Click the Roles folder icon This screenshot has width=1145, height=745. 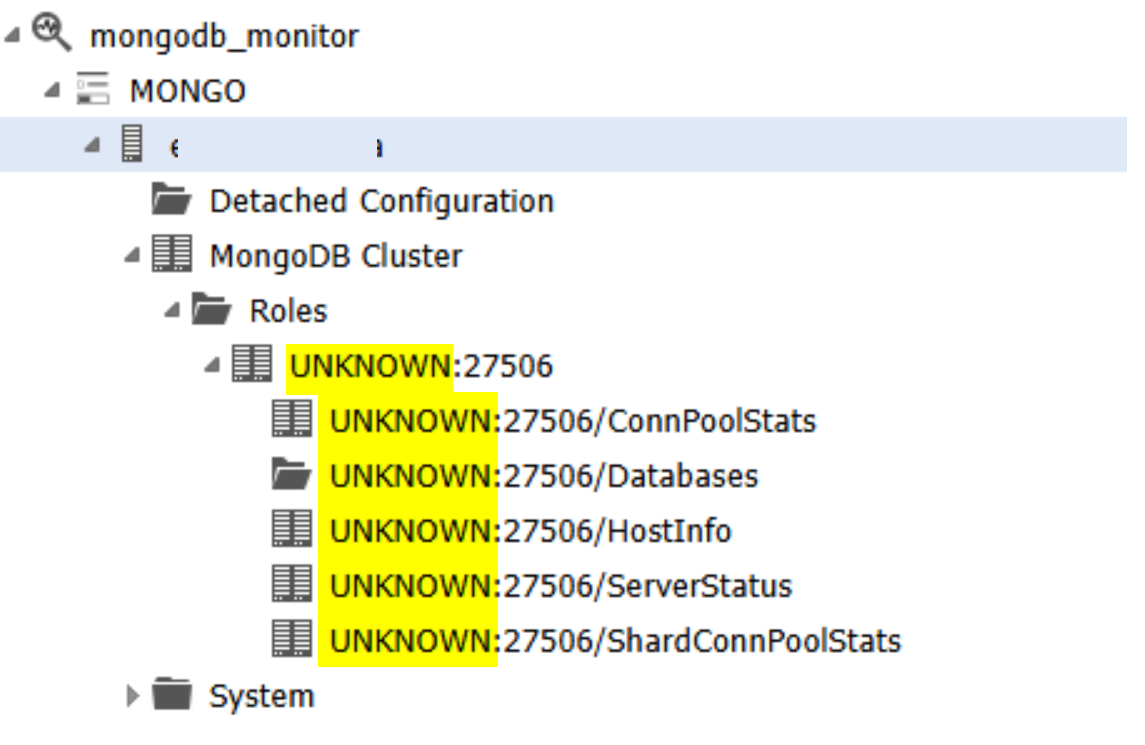tap(212, 311)
